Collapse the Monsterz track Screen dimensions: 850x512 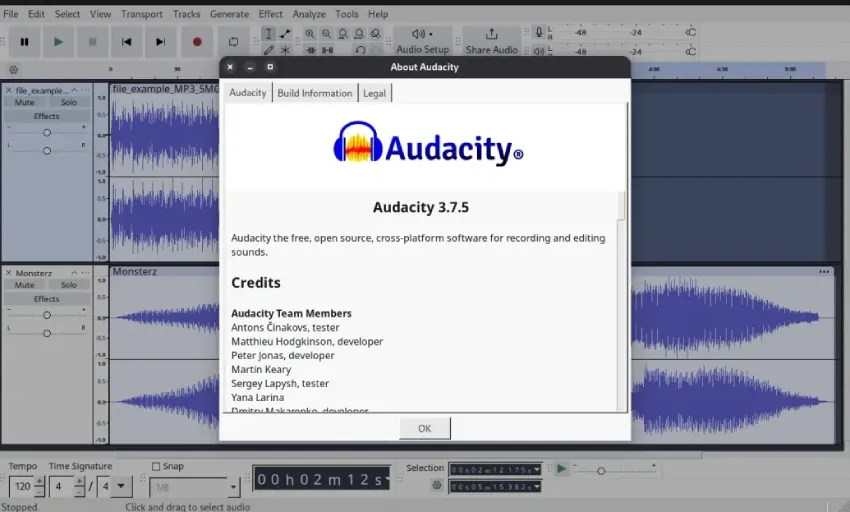(74, 273)
